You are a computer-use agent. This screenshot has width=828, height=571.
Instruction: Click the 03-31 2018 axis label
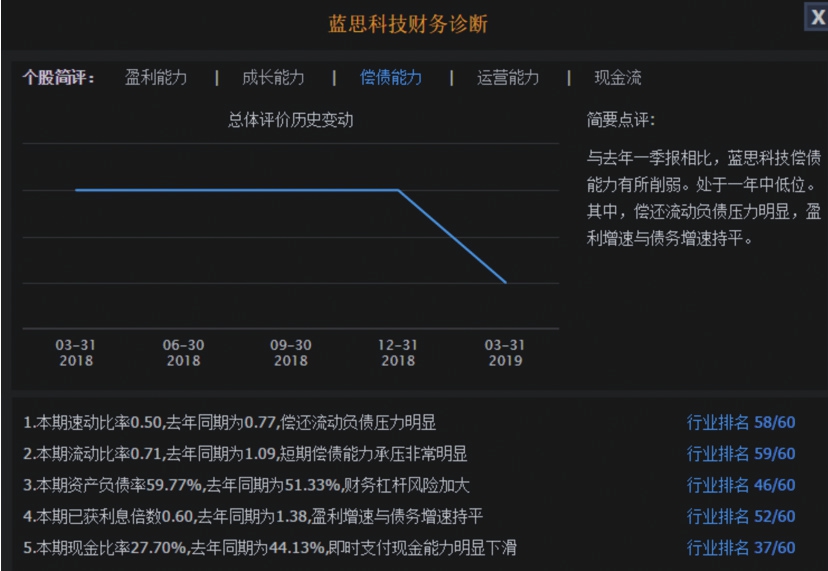(76, 353)
